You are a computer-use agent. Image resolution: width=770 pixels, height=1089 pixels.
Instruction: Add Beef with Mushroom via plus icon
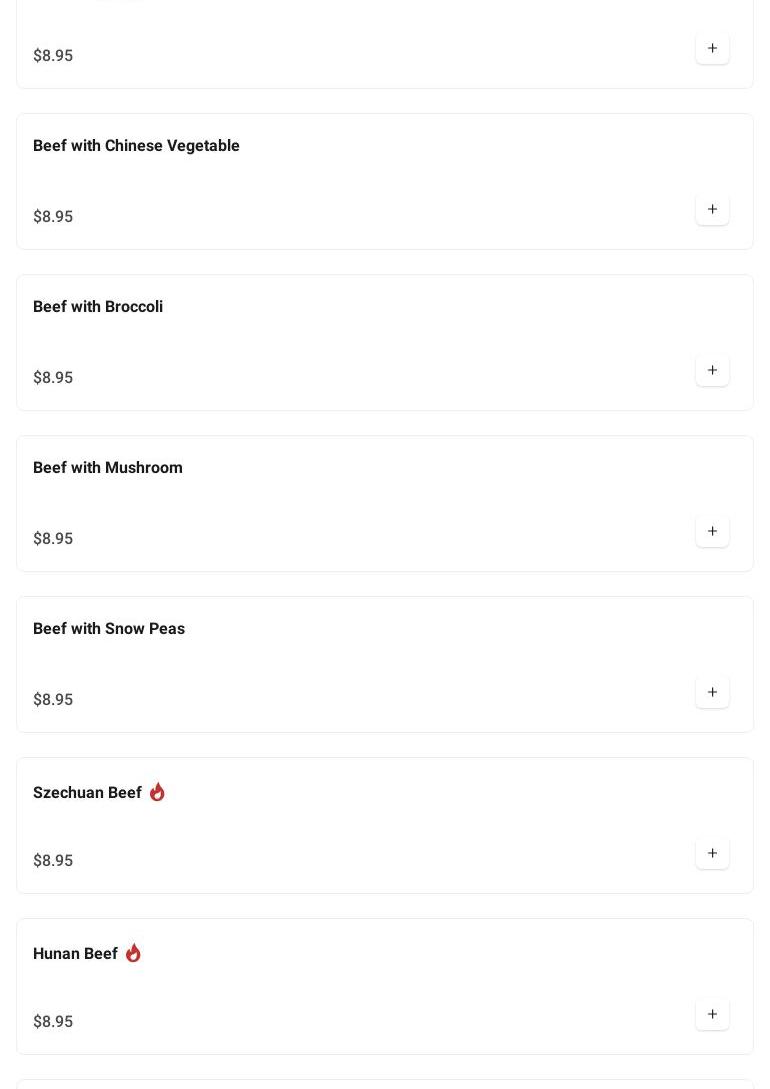tap(712, 531)
